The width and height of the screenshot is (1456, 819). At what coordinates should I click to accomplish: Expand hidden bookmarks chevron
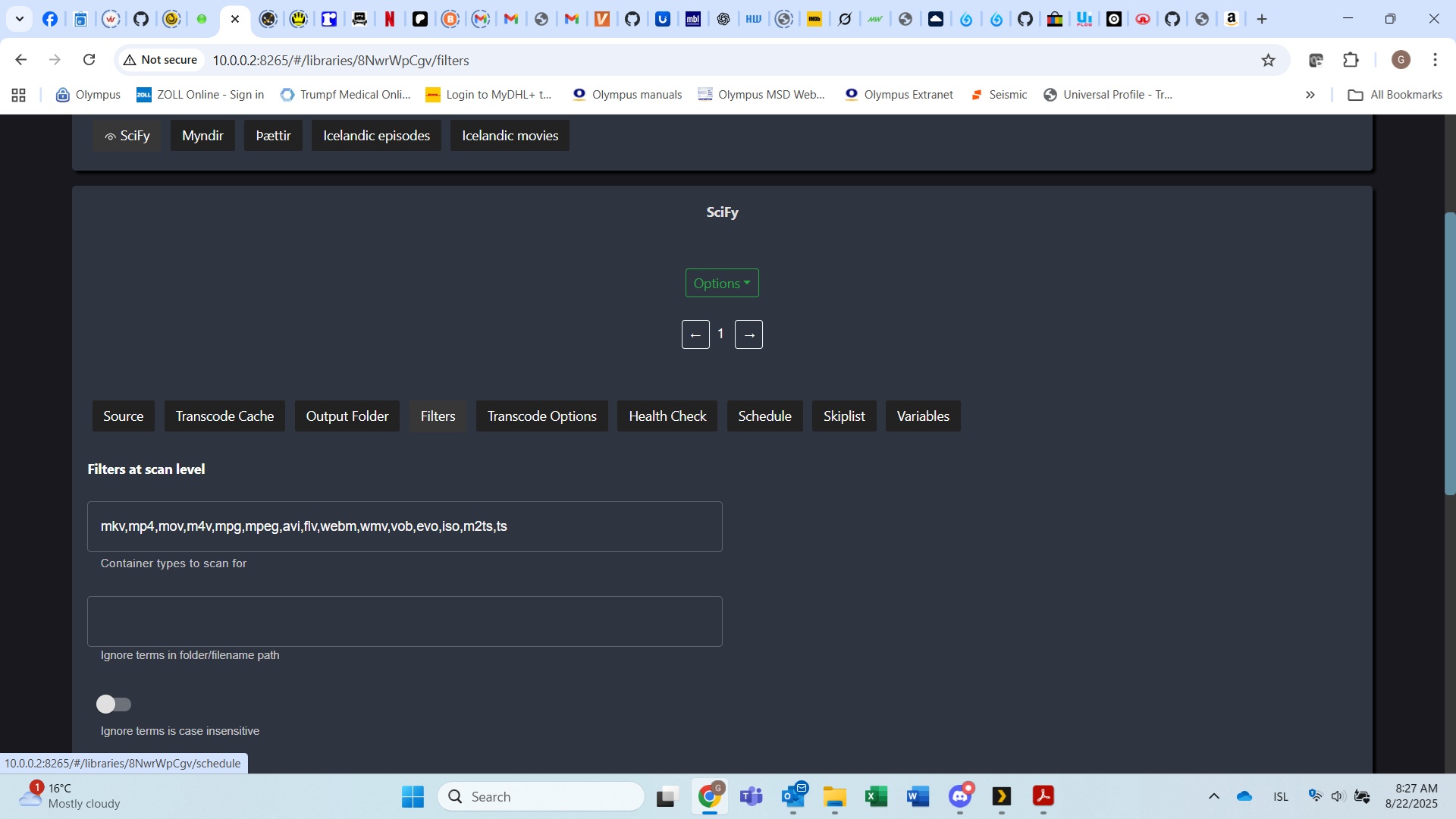point(1310,95)
